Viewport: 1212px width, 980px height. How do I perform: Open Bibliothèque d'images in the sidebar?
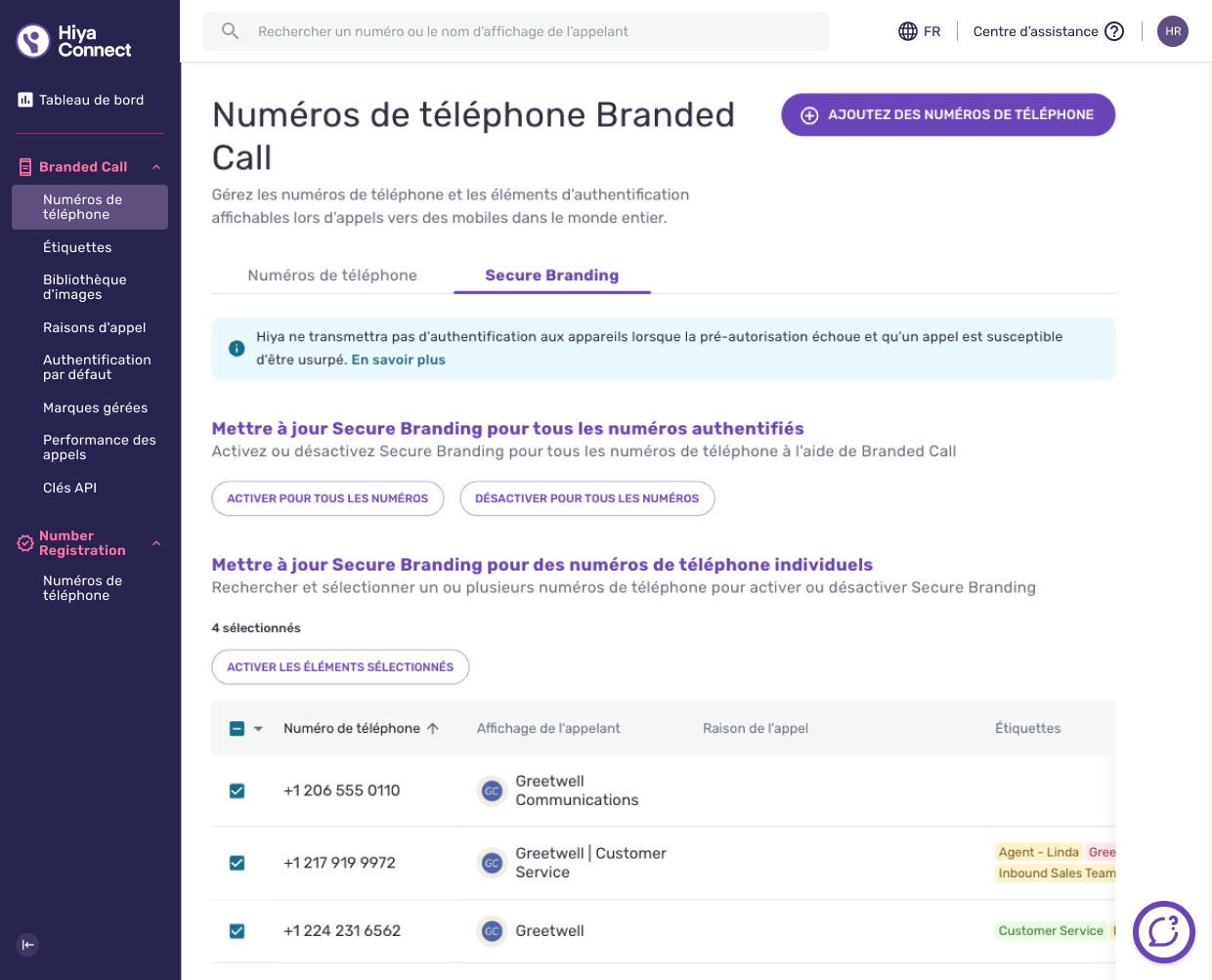click(x=85, y=286)
